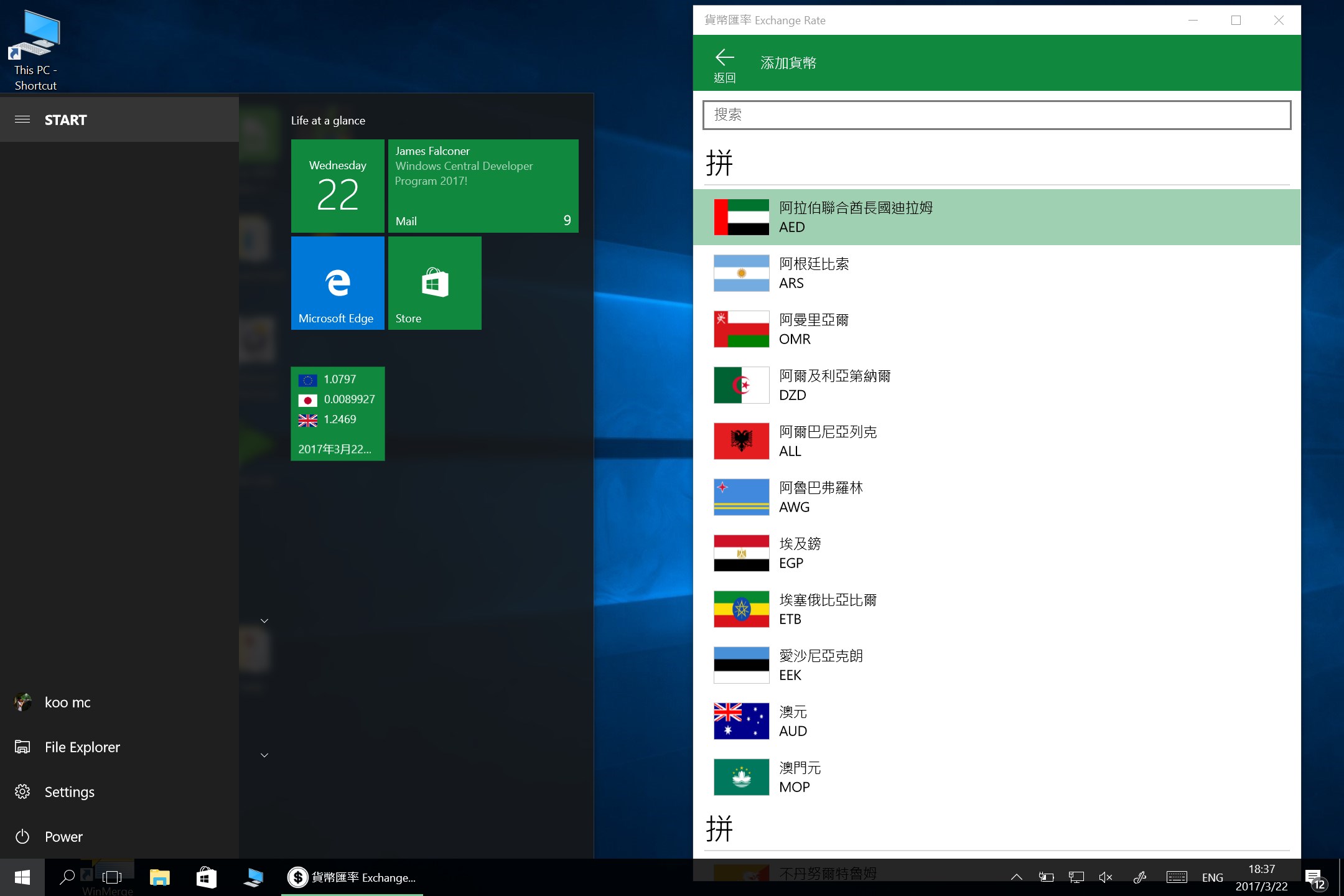The width and height of the screenshot is (1344, 896).
Task: Open Cortana search on the taskbar
Action: tap(66, 877)
